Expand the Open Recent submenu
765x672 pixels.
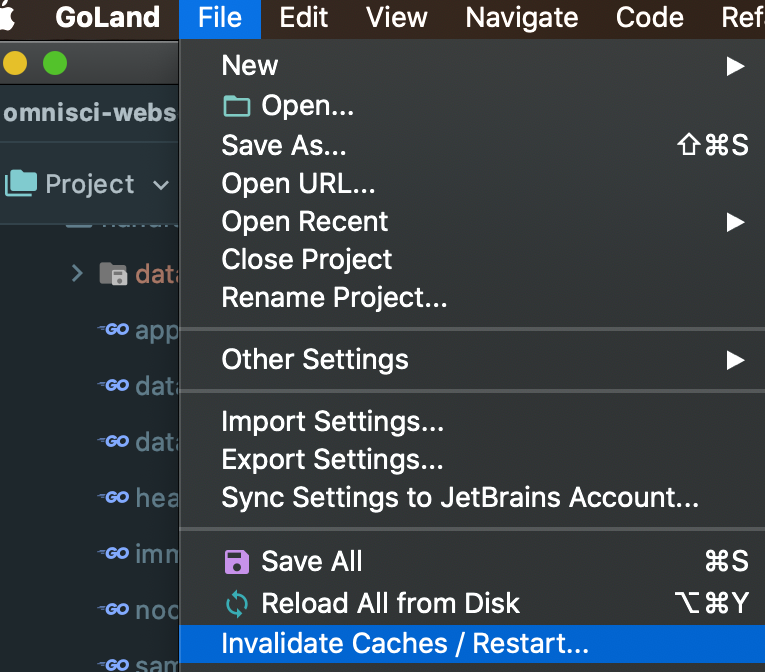pyautogui.click(x=472, y=222)
